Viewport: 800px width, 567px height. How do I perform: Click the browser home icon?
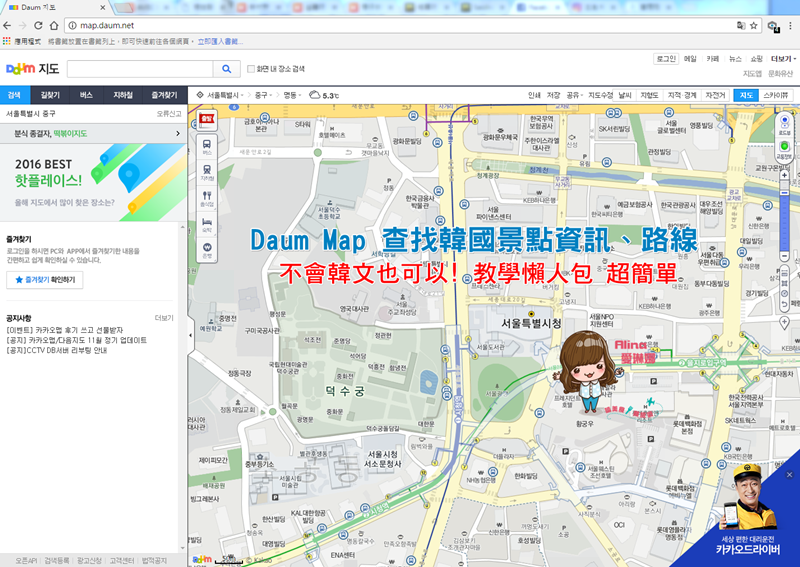pyautogui.click(x=54, y=25)
